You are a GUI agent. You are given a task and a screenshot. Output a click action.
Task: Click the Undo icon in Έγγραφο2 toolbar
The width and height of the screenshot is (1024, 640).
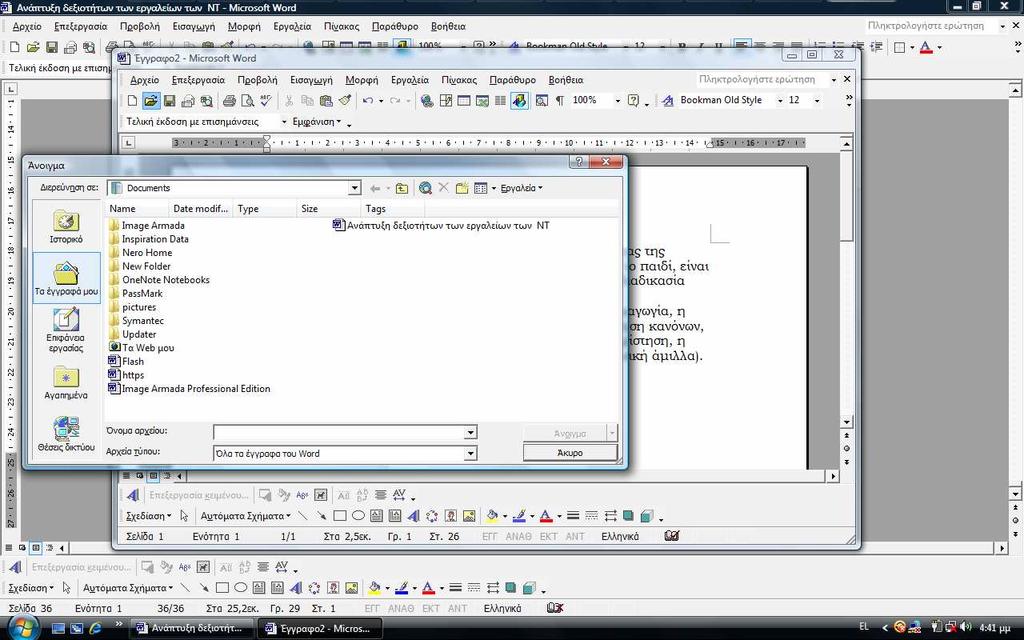coord(368,101)
